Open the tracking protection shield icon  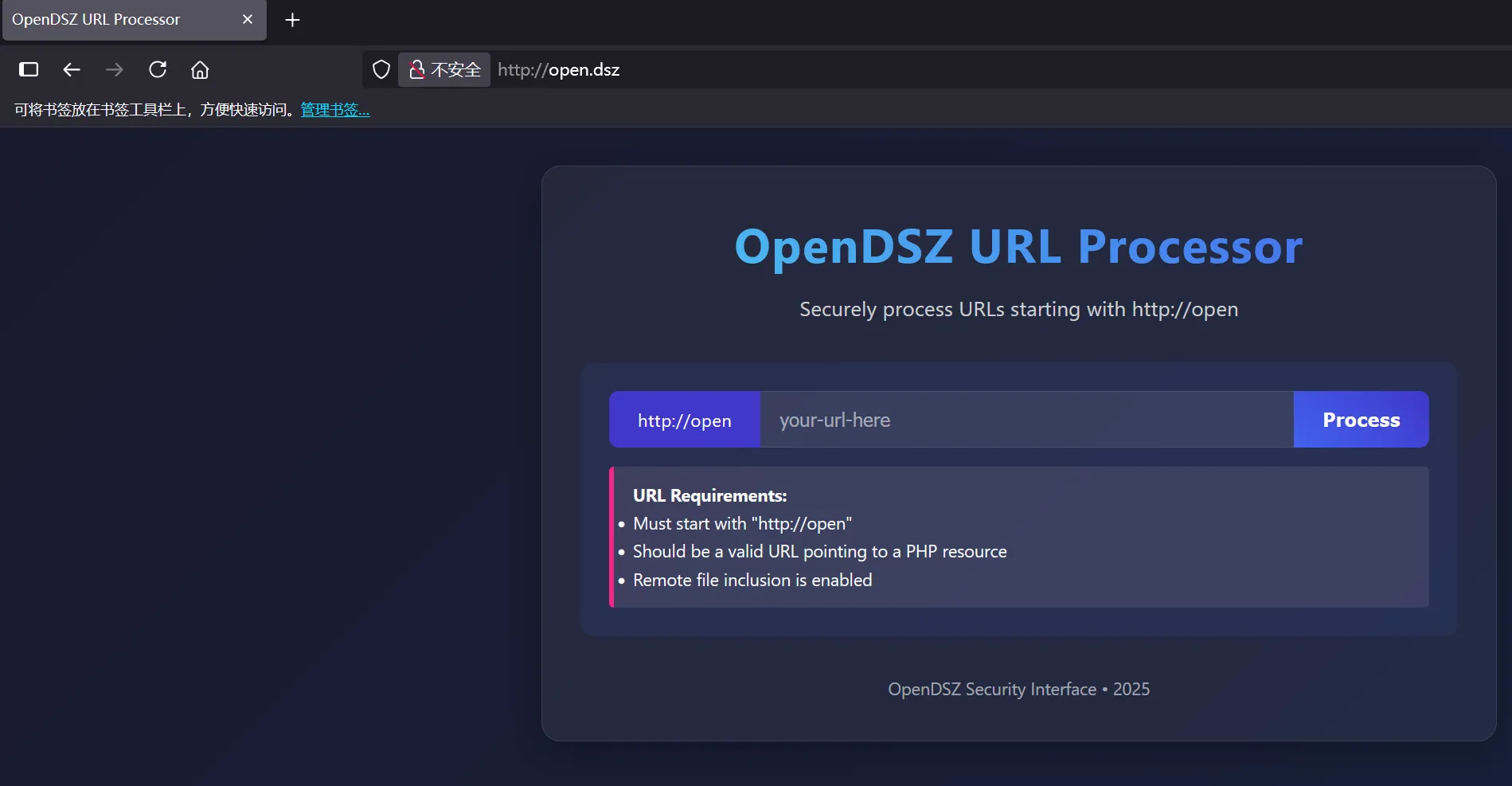381,69
